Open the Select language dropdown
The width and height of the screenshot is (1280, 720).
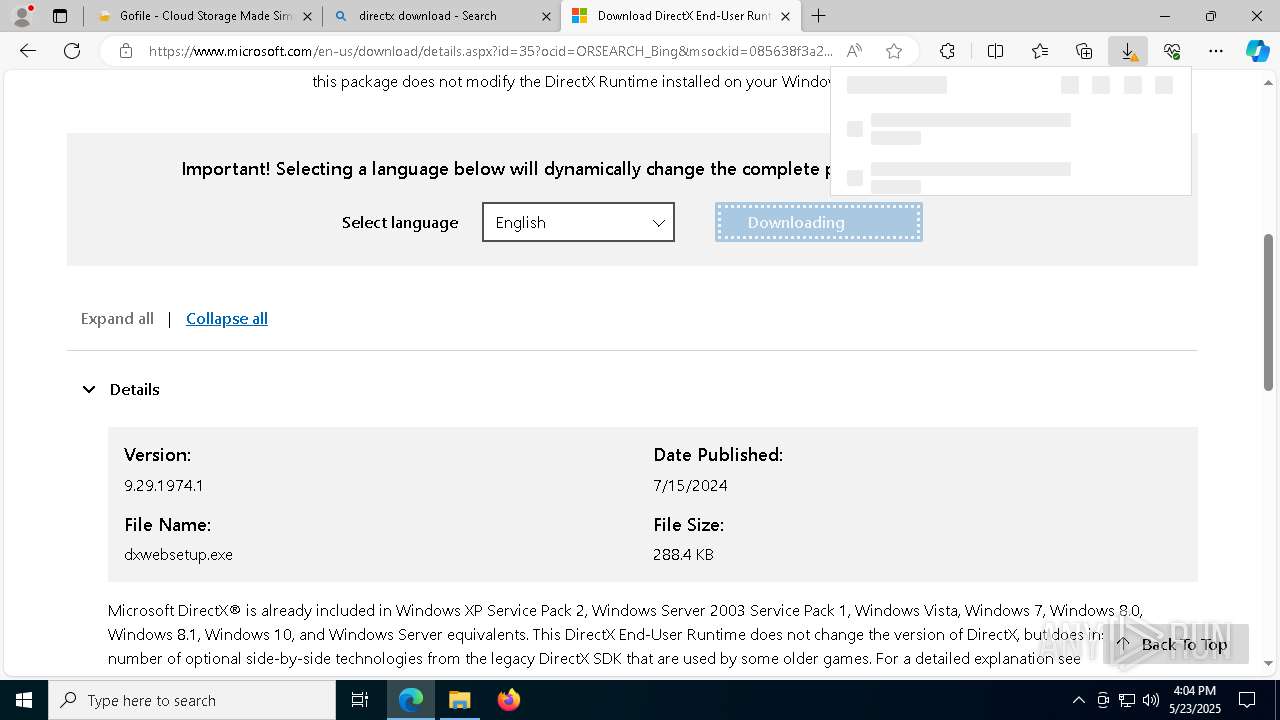[x=578, y=222]
